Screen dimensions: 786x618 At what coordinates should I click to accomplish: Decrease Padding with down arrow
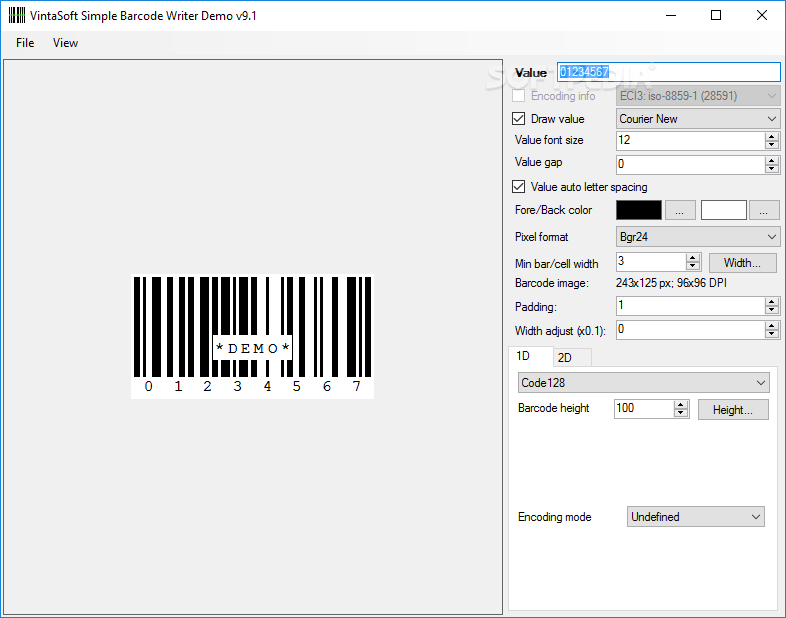[772, 310]
